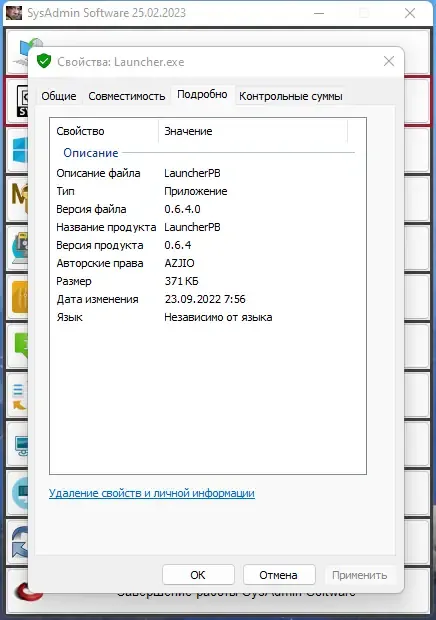Select the Название продукта property label
This screenshot has width=436, height=620.
pos(106,227)
